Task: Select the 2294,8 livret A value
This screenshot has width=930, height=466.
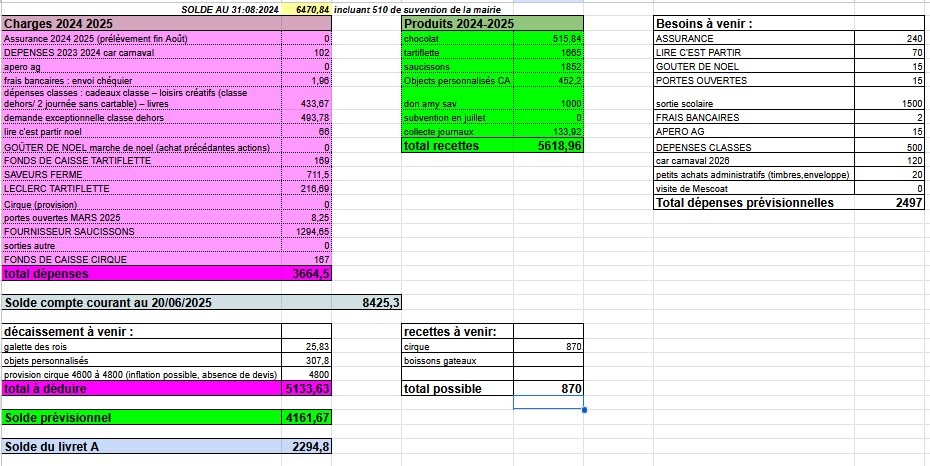Action: 306,447
